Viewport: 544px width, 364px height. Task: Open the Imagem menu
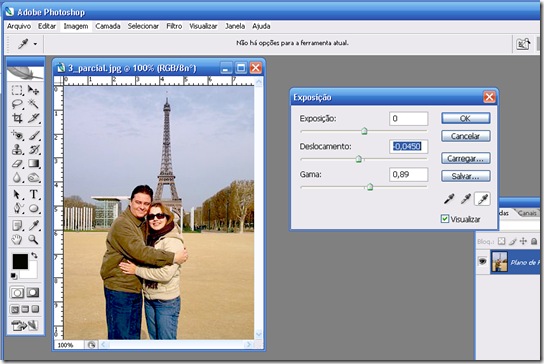pos(76,26)
